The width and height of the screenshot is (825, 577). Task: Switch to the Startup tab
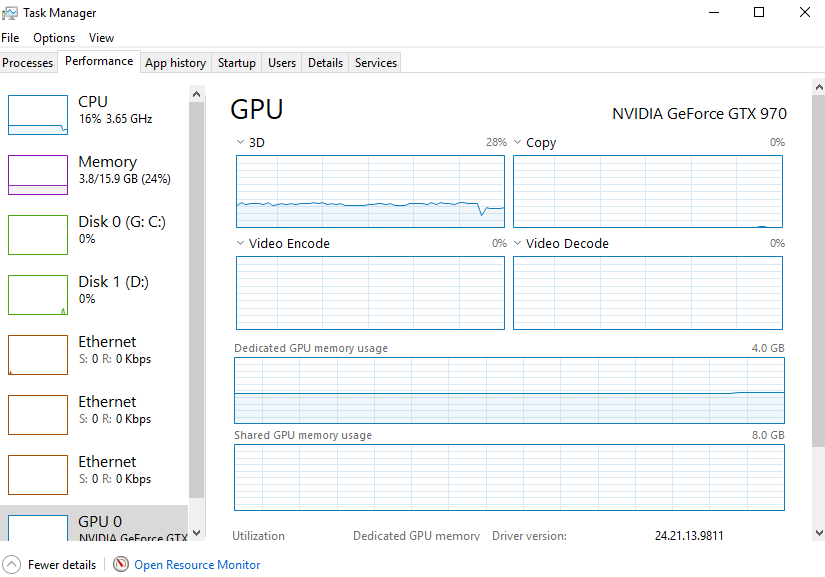237,63
